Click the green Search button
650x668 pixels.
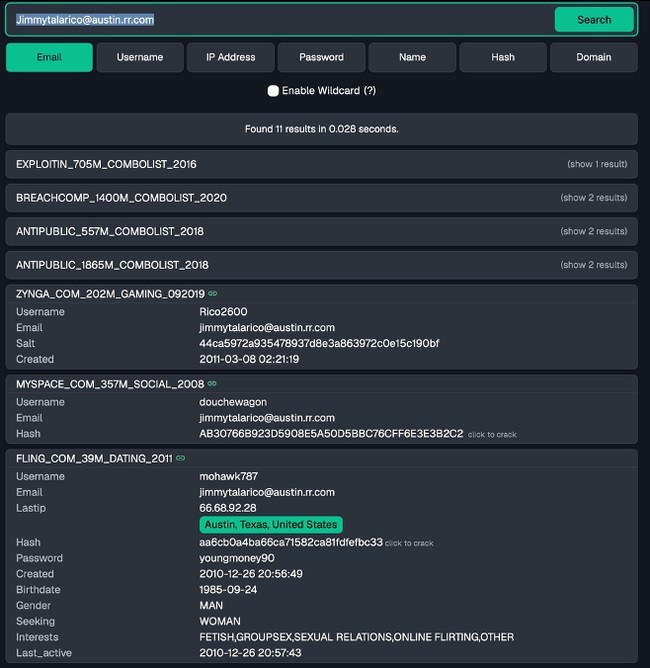(x=594, y=20)
